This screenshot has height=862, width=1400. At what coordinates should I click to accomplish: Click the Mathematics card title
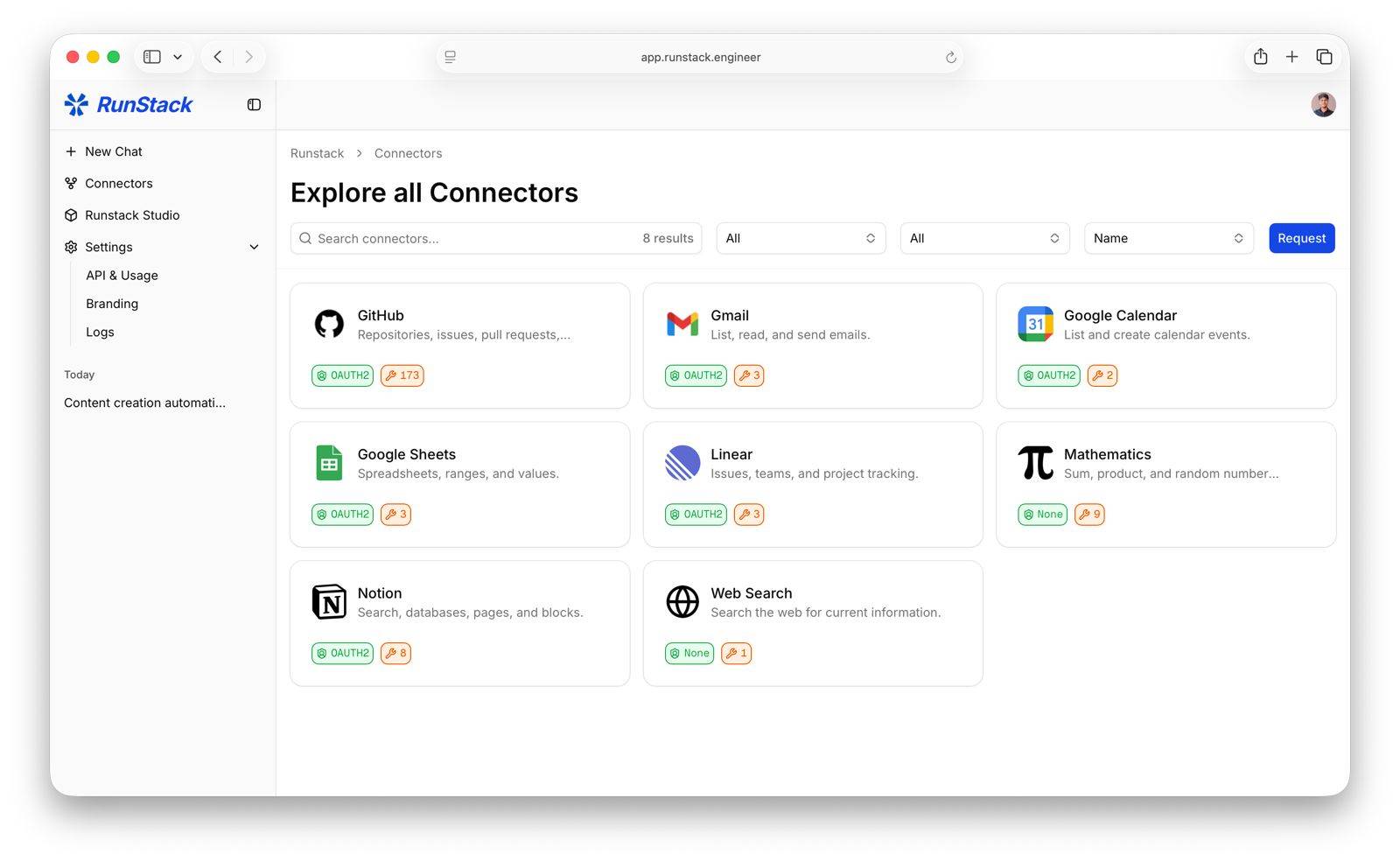coord(1107,454)
